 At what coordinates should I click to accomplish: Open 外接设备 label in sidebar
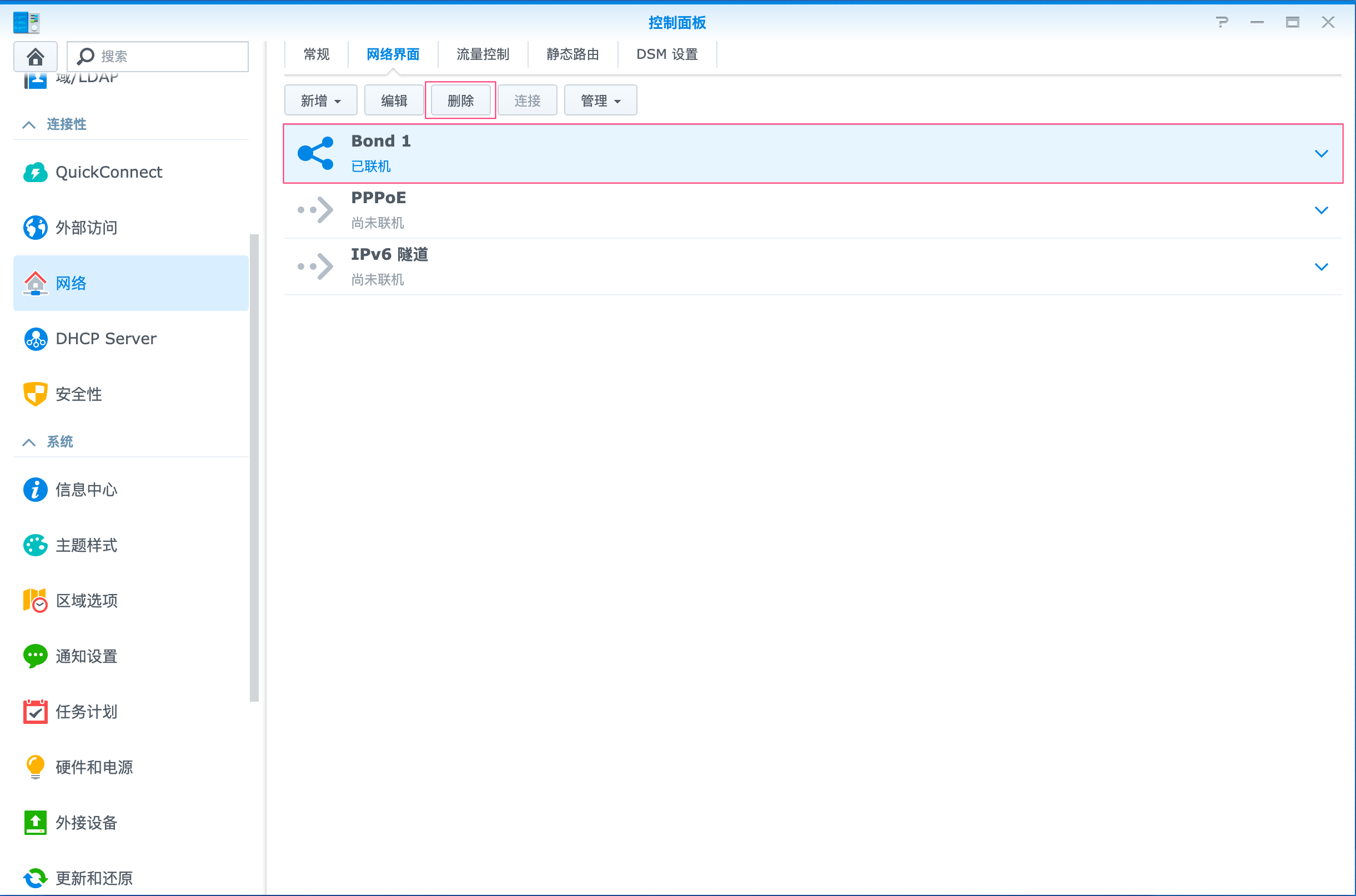(87, 822)
